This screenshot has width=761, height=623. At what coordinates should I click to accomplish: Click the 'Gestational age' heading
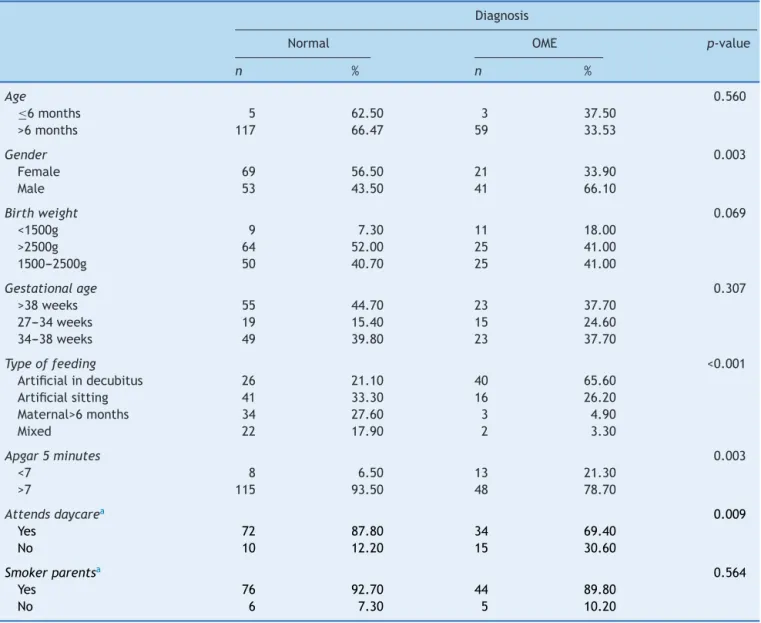point(50,288)
